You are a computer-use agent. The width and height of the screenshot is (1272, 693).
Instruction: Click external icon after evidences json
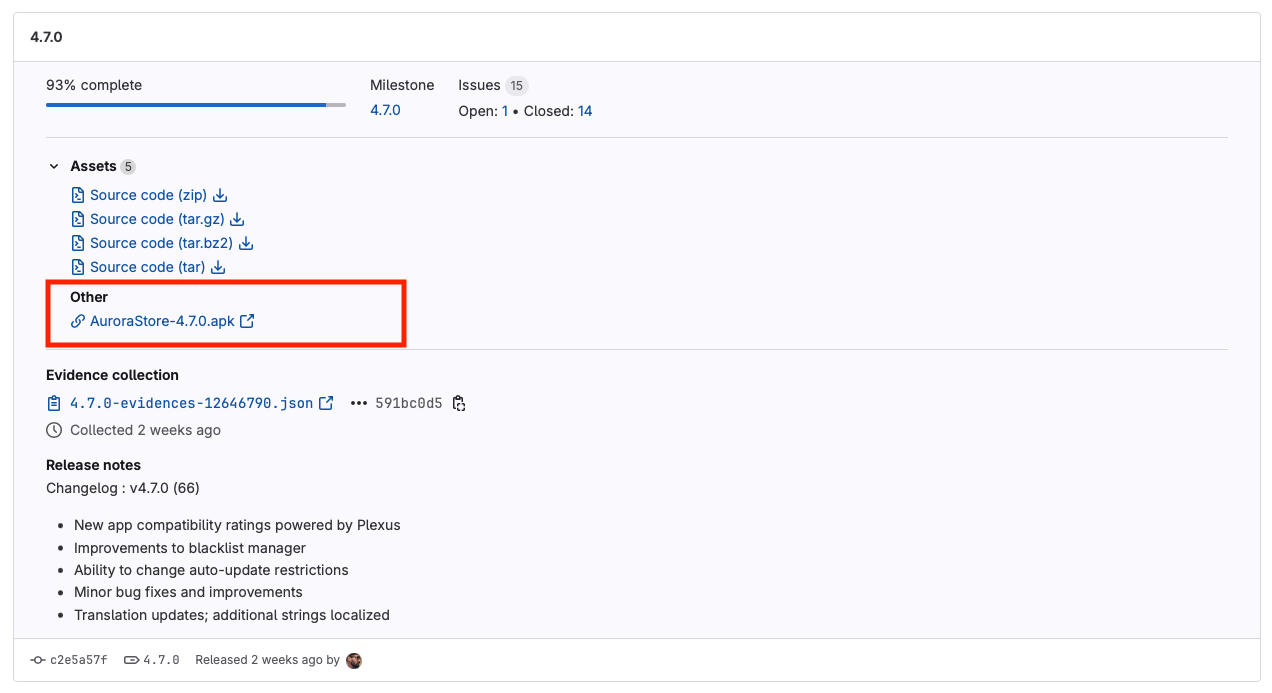tap(326, 403)
